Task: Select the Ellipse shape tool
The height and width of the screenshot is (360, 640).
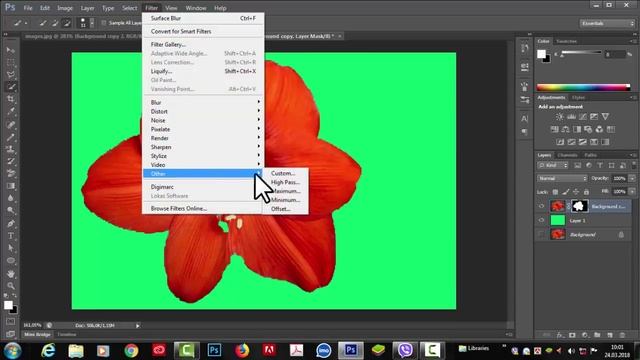Action: tap(11, 260)
